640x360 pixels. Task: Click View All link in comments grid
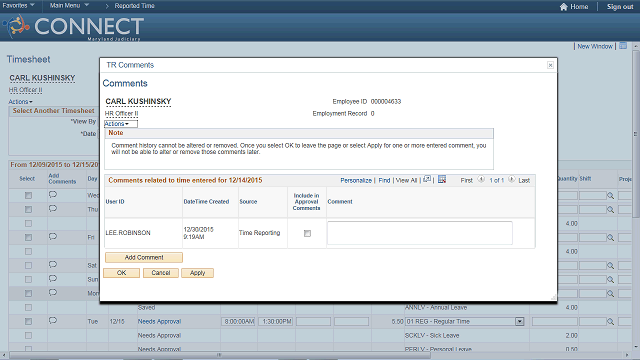406,180
